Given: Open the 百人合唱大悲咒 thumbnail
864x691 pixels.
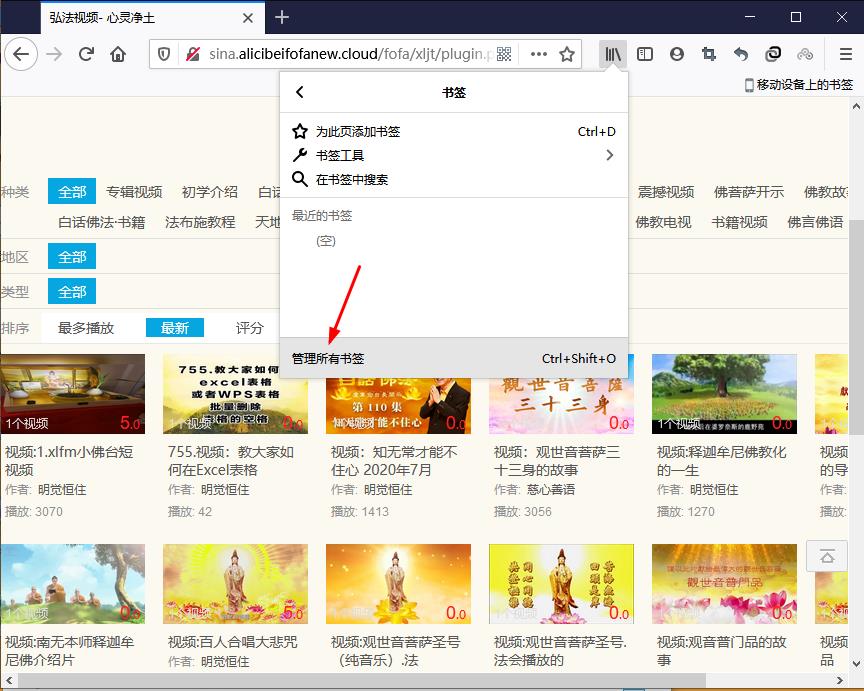Looking at the screenshot, I should click(x=235, y=584).
